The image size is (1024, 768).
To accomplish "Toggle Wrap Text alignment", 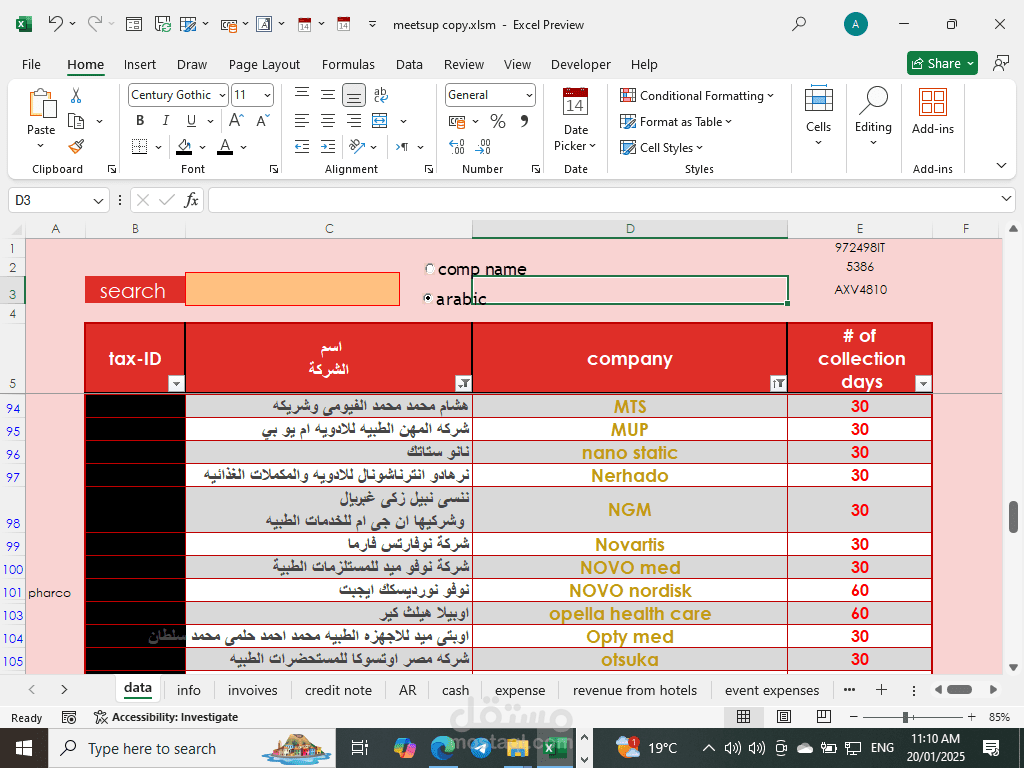I will (x=383, y=95).
